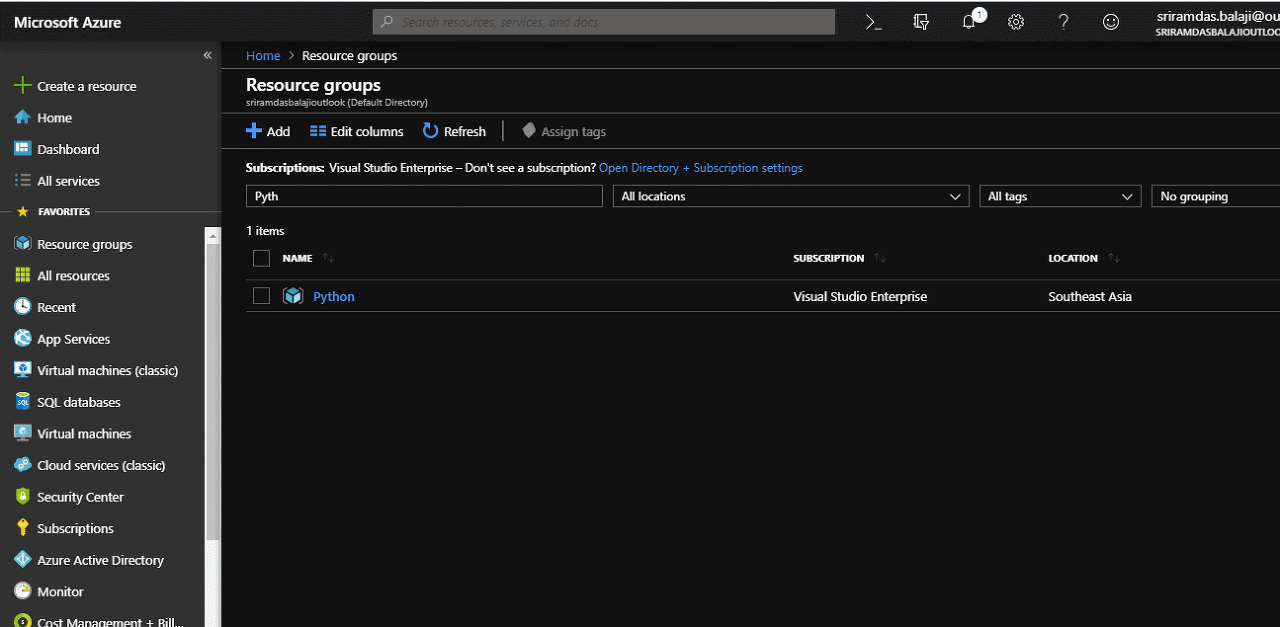Click the Open Directory + Subscription settings link
The width and height of the screenshot is (1280, 627).
click(x=701, y=168)
